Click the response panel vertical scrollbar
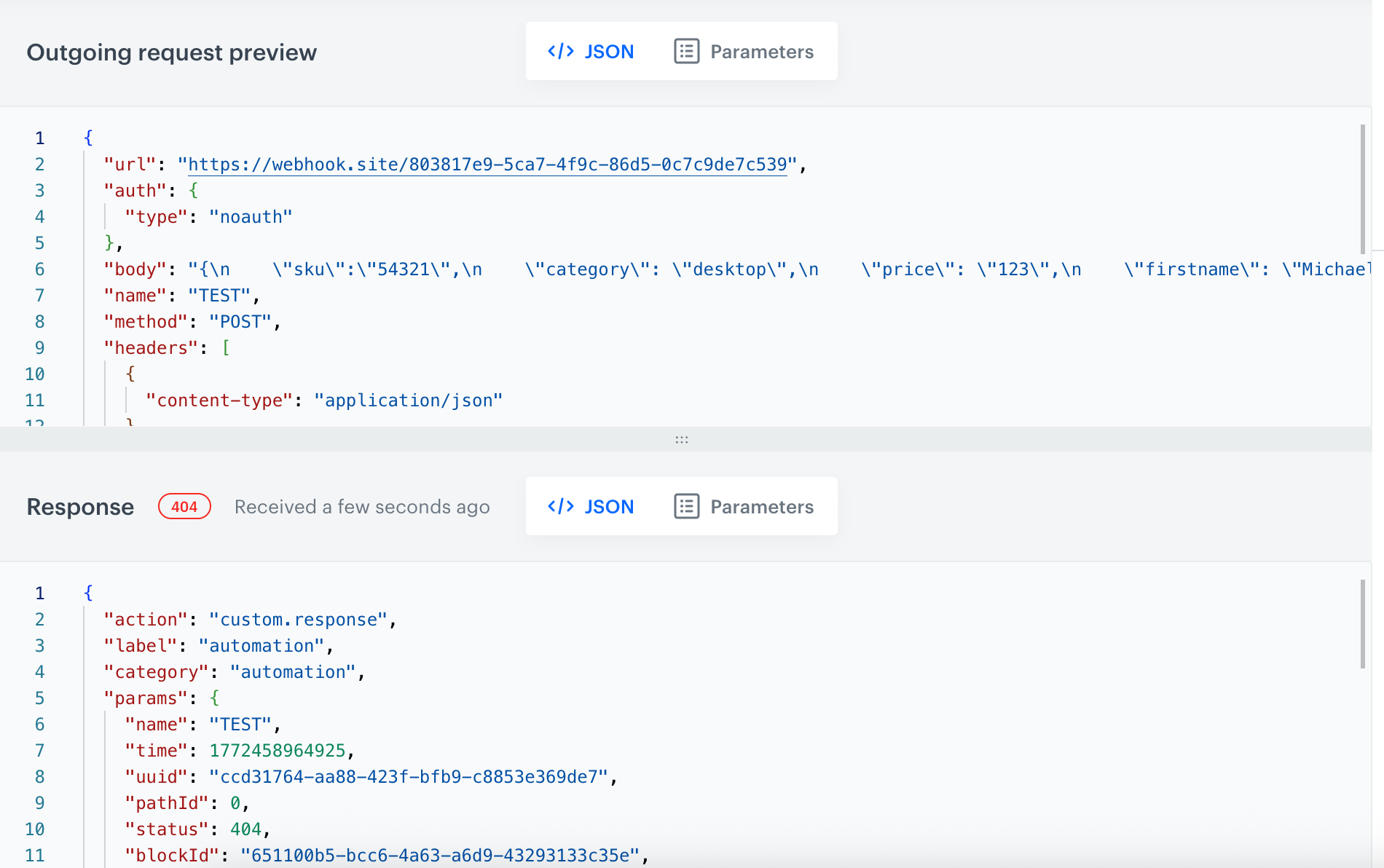Viewport: 1384px width, 868px height. click(1362, 624)
